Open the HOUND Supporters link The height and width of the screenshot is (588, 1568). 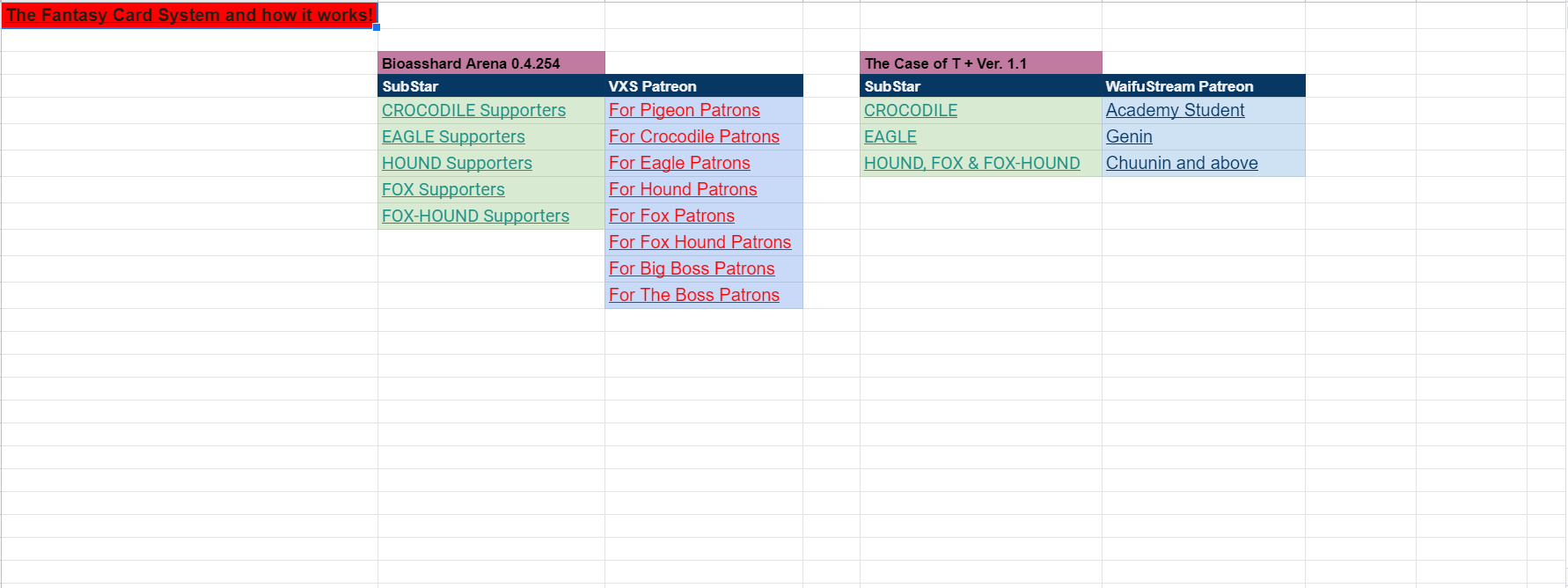(x=457, y=164)
